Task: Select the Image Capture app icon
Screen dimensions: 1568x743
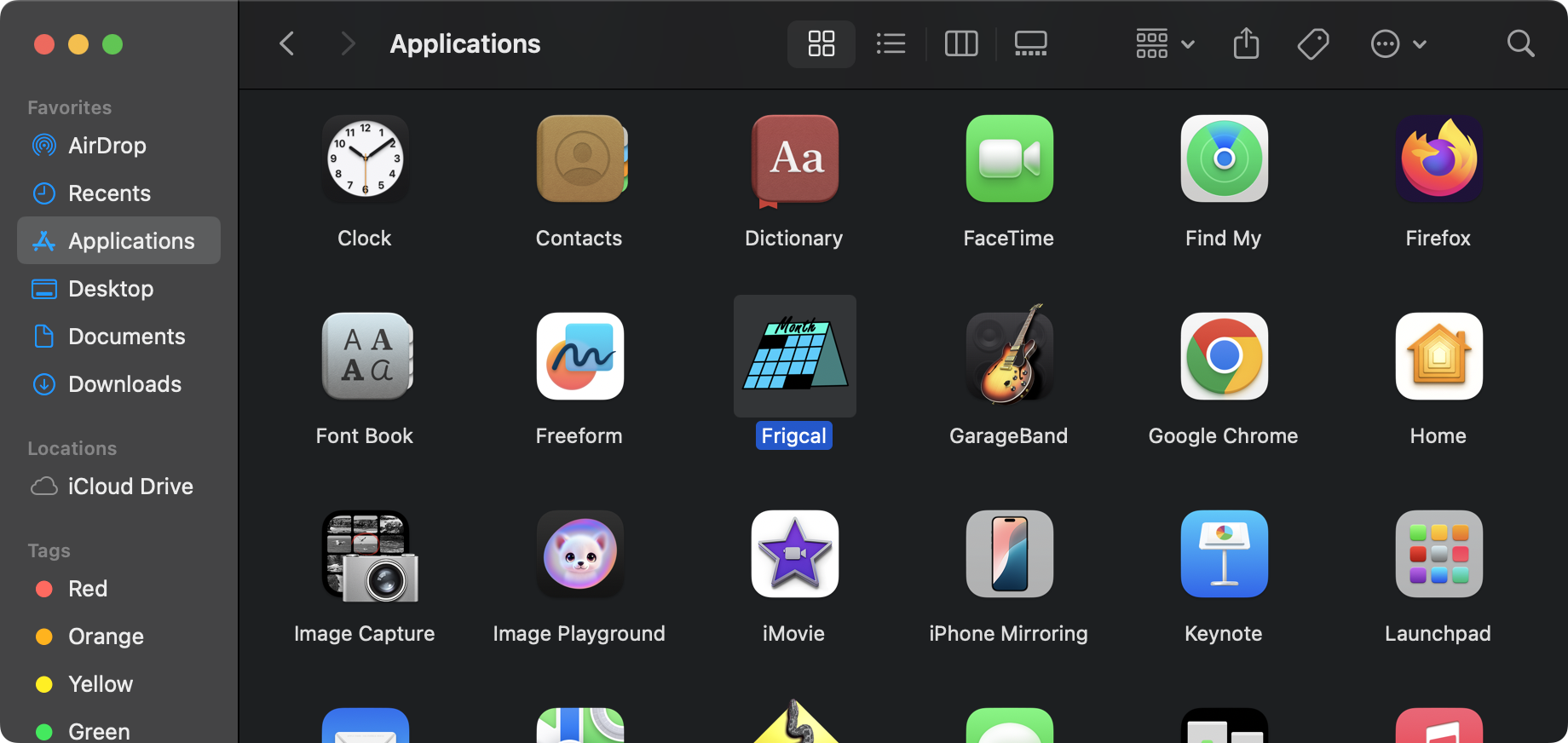Action: click(x=369, y=556)
